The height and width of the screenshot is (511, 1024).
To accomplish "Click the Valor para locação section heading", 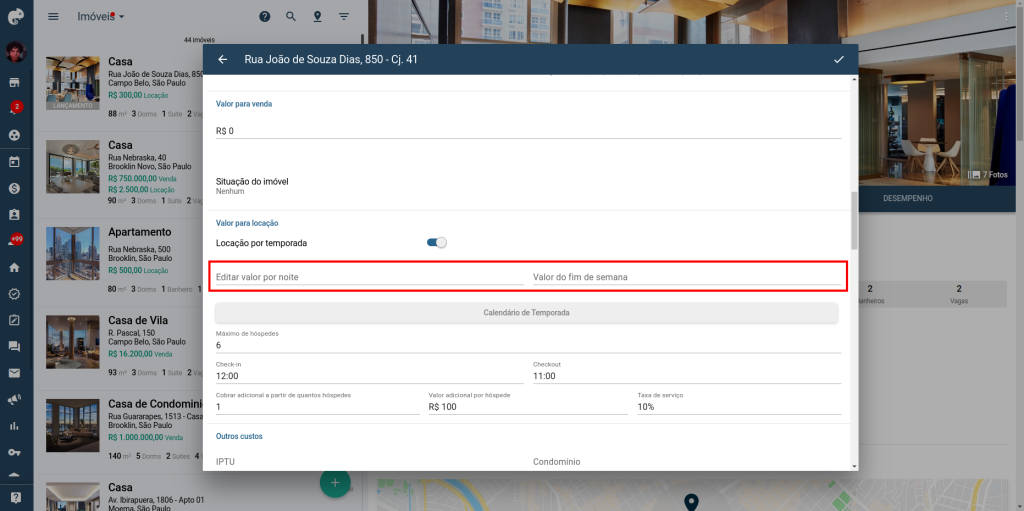I will pyautogui.click(x=248, y=223).
